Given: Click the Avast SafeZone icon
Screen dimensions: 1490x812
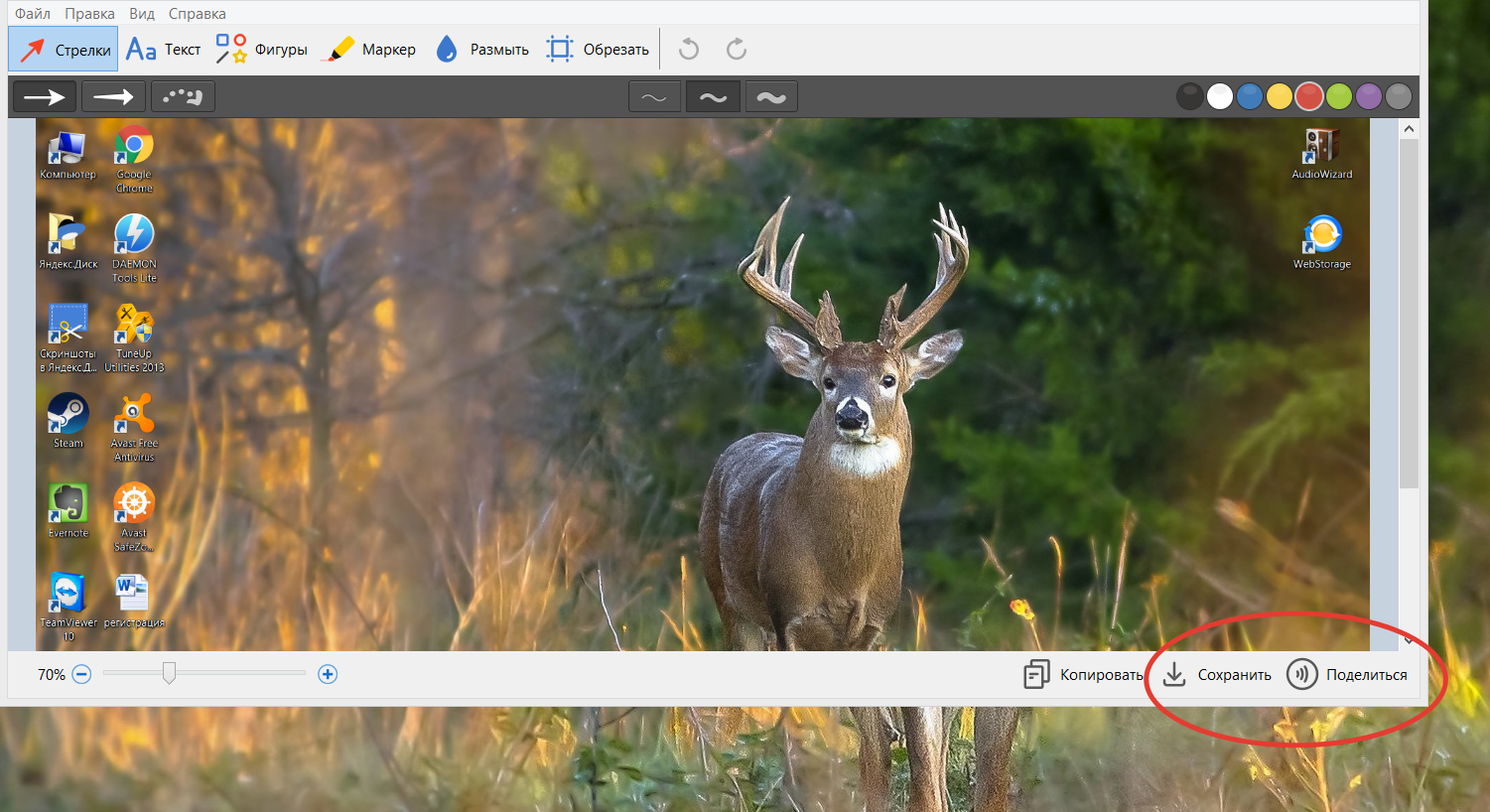Looking at the screenshot, I should coord(134,516).
